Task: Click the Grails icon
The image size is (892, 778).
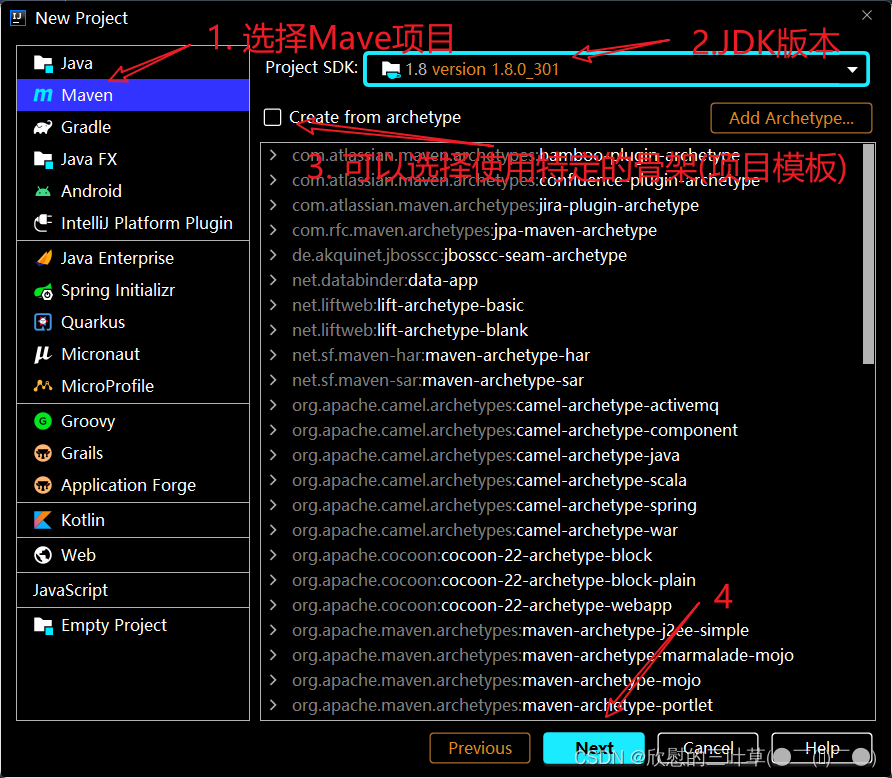Action: tap(43, 453)
